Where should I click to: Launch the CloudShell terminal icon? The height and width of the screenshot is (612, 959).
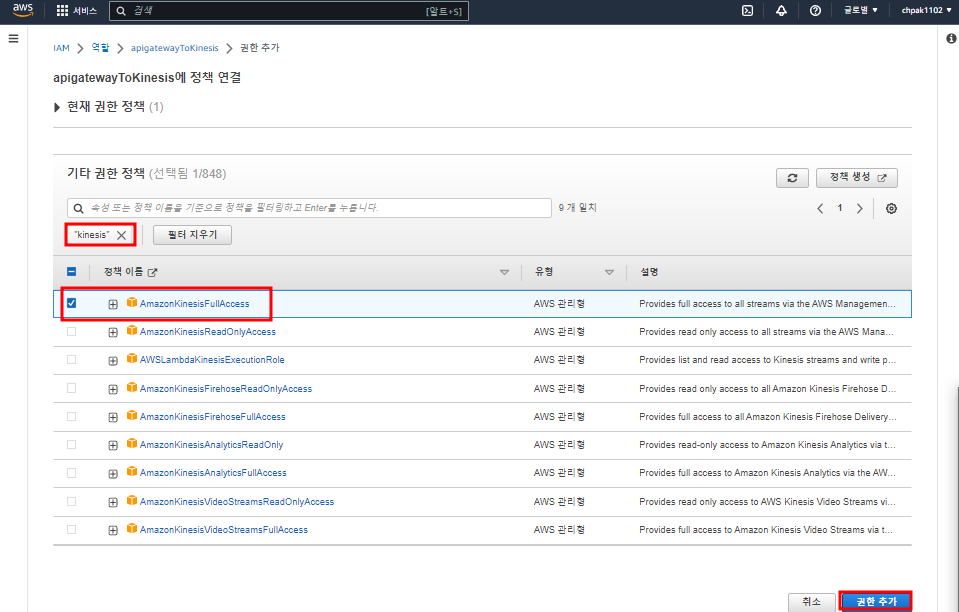pos(747,10)
